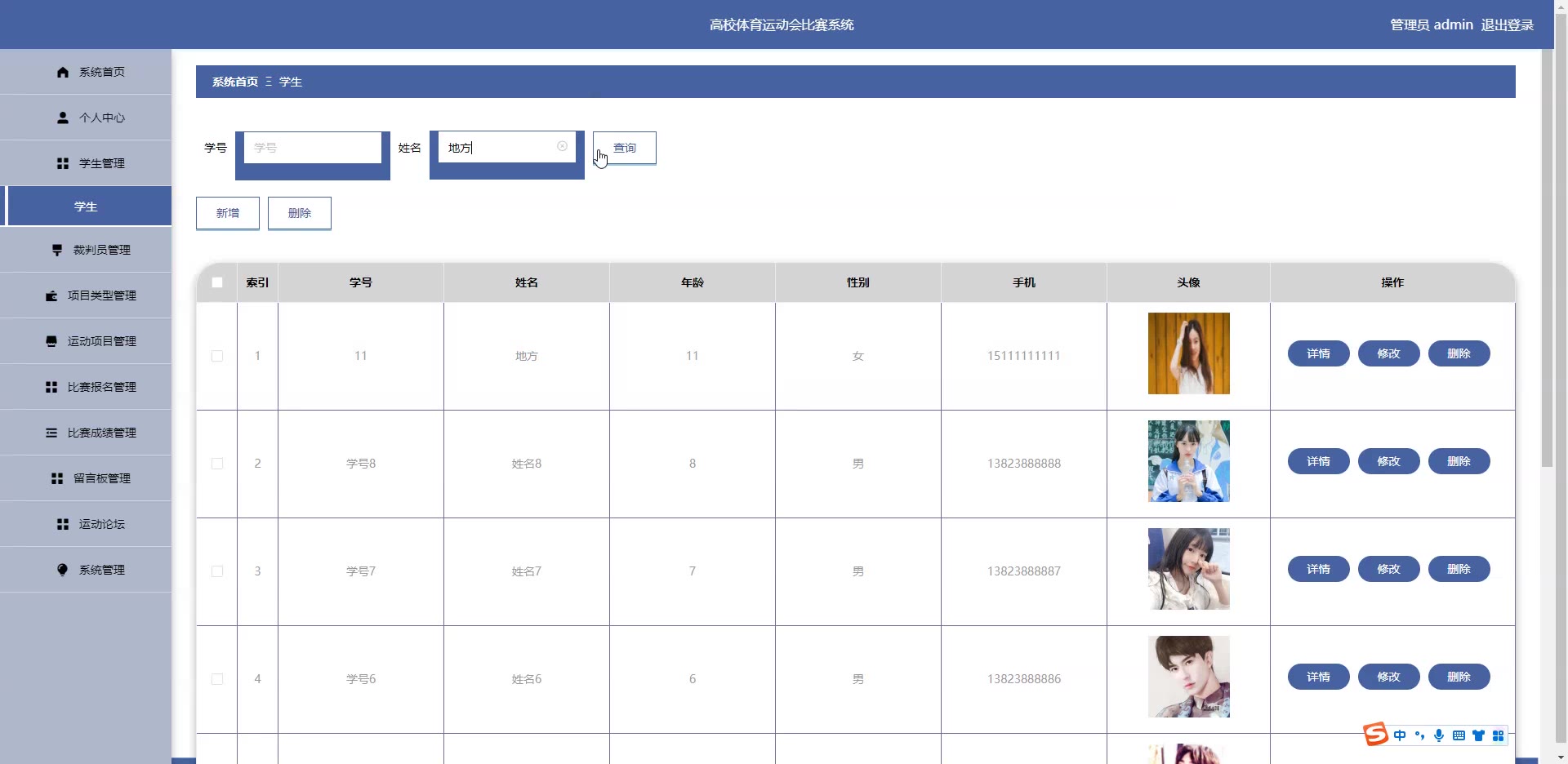1568x764 pixels.
Task: Select the 学生 submenu item
Action: click(x=86, y=207)
